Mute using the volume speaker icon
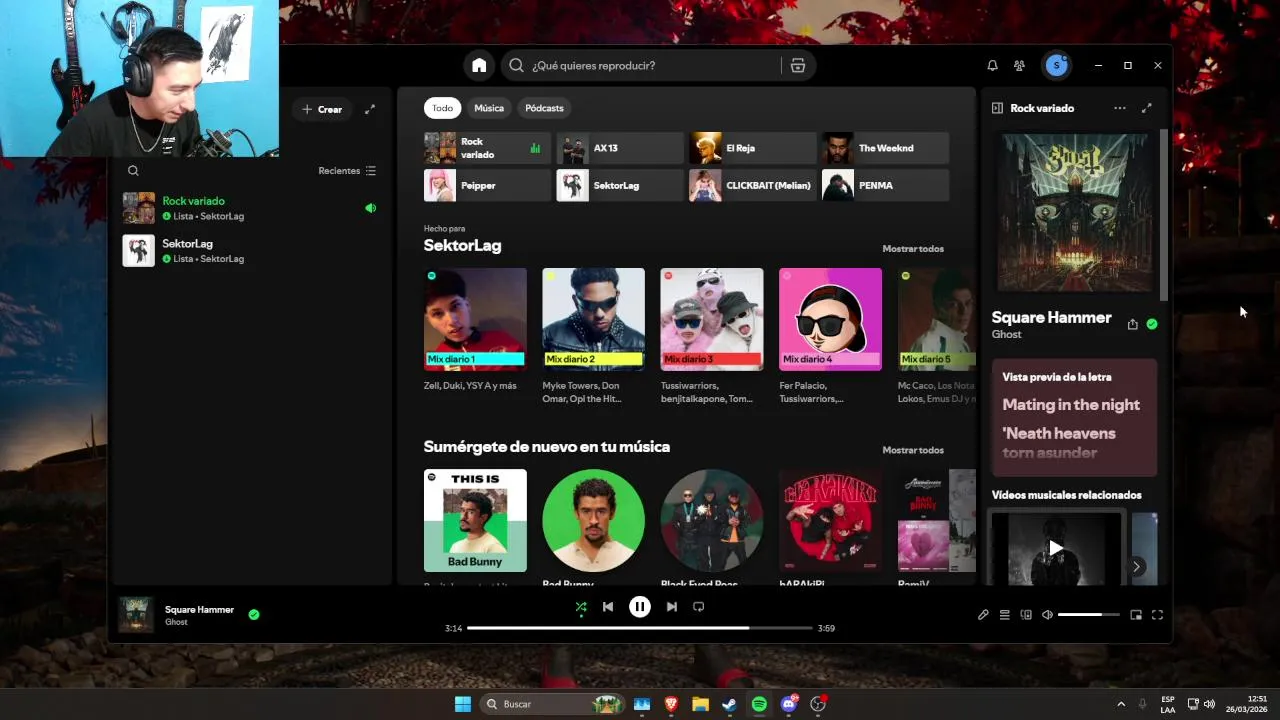 tap(1047, 615)
